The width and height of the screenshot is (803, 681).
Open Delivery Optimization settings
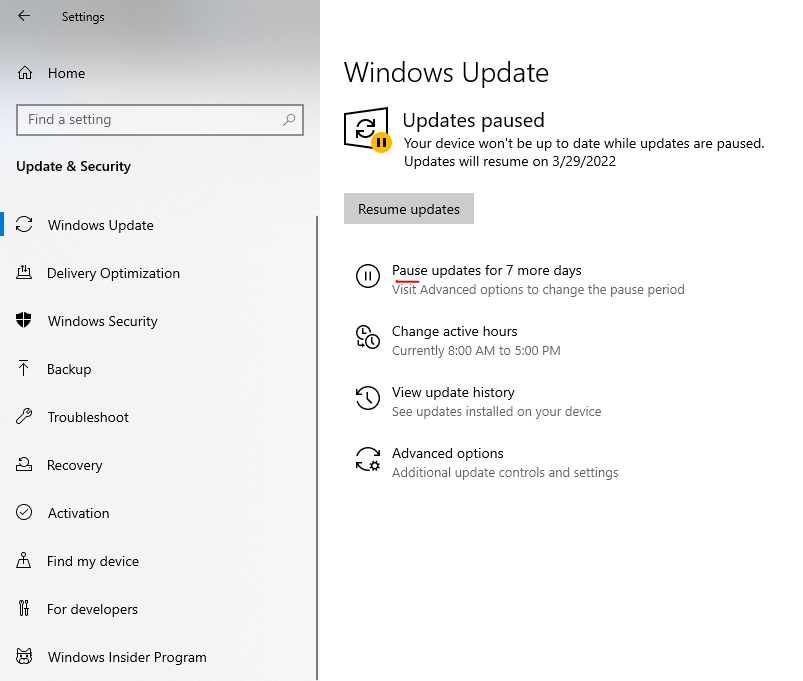tap(113, 273)
